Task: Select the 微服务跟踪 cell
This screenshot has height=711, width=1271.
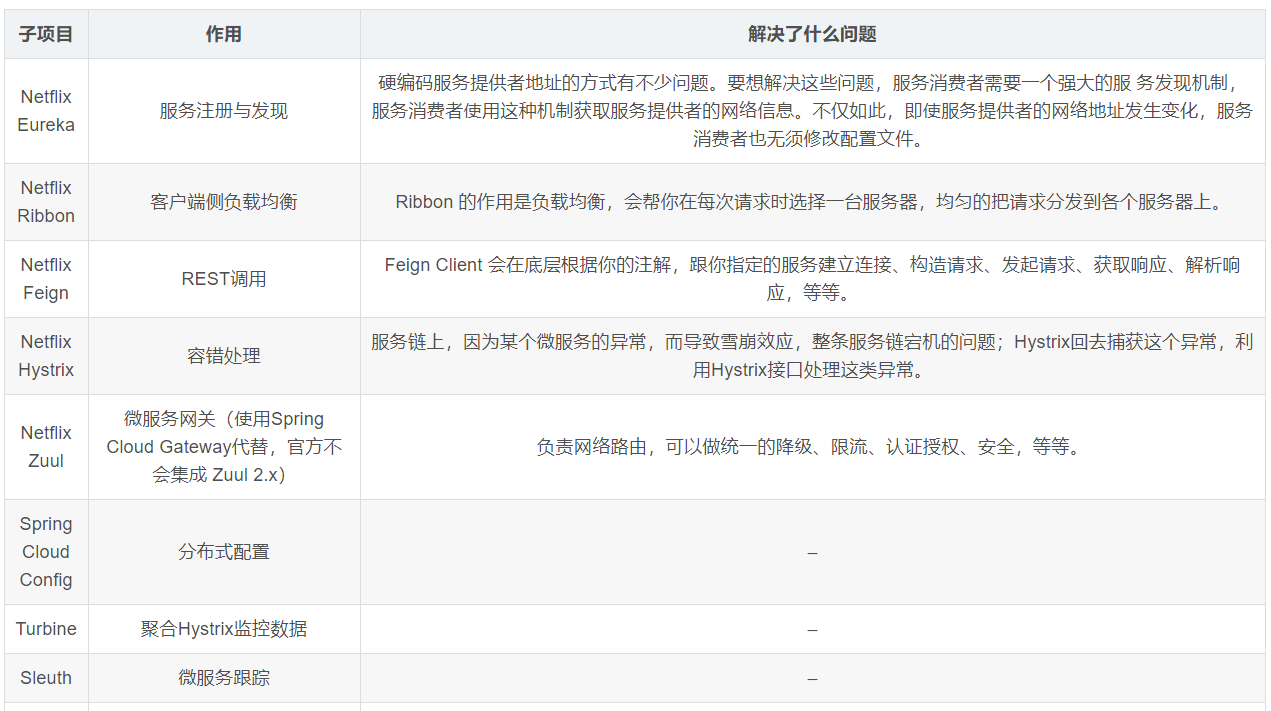Action: 224,678
